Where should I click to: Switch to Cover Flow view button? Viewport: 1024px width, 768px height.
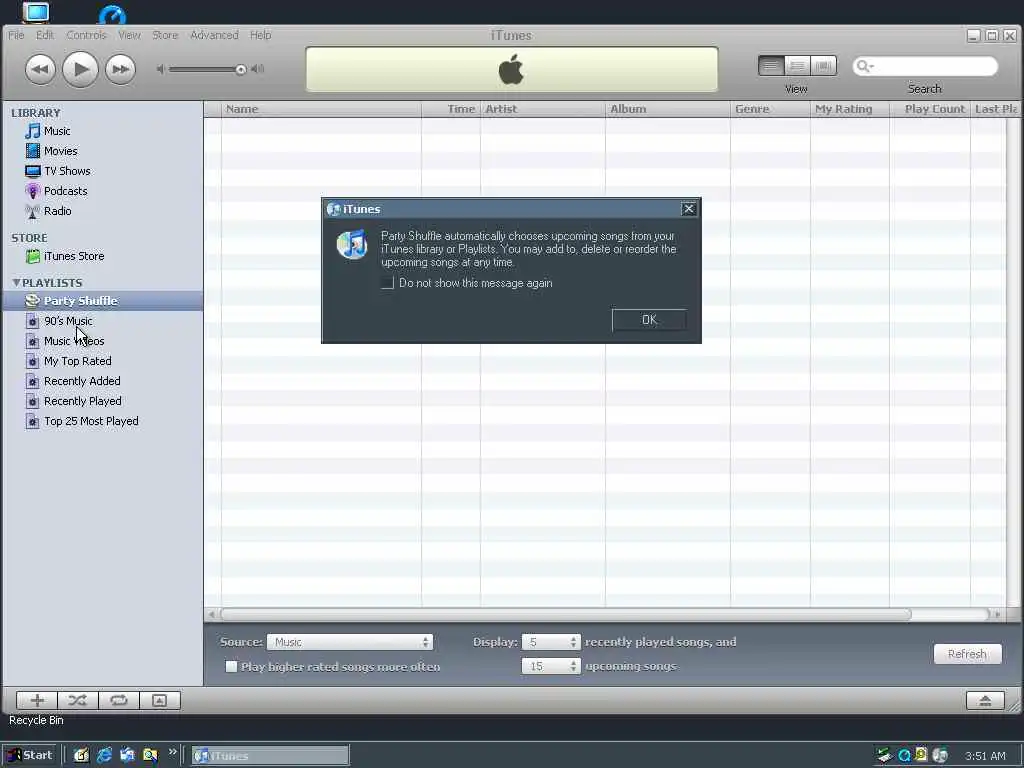[x=824, y=66]
